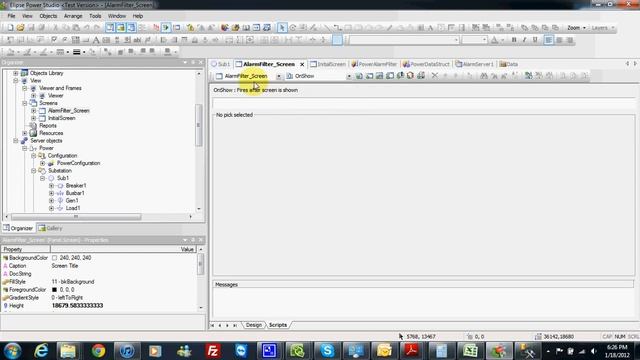Expand the Objects Library tree node
Viewport: 640px width, 360px height.
(16, 73)
